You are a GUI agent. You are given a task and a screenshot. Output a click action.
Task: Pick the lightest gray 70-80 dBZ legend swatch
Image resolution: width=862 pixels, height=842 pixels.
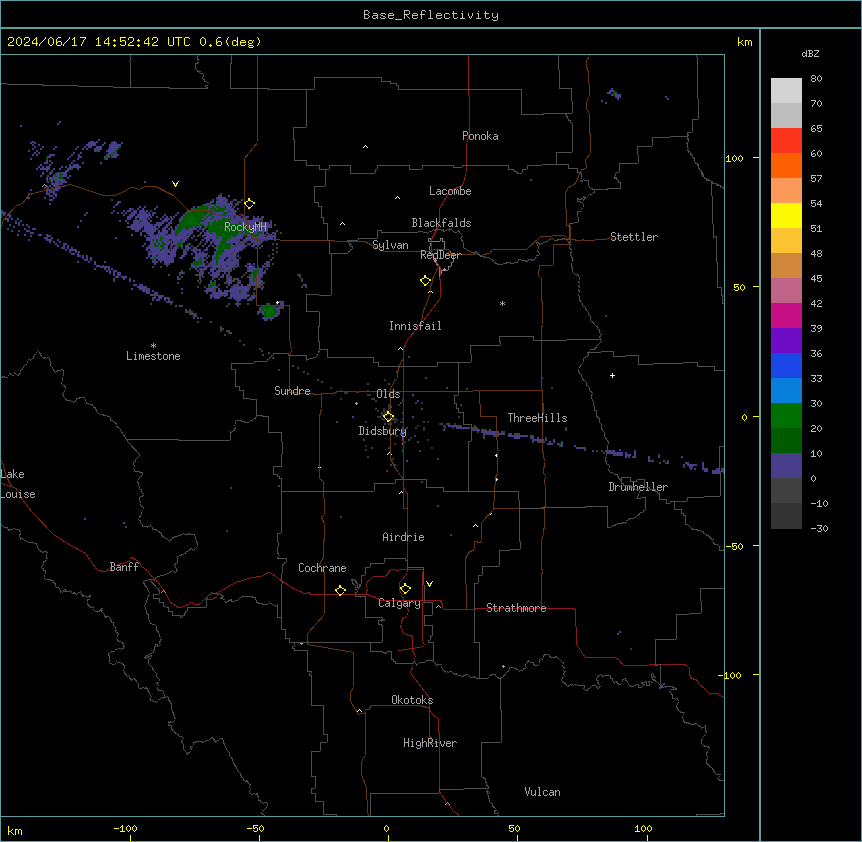786,91
